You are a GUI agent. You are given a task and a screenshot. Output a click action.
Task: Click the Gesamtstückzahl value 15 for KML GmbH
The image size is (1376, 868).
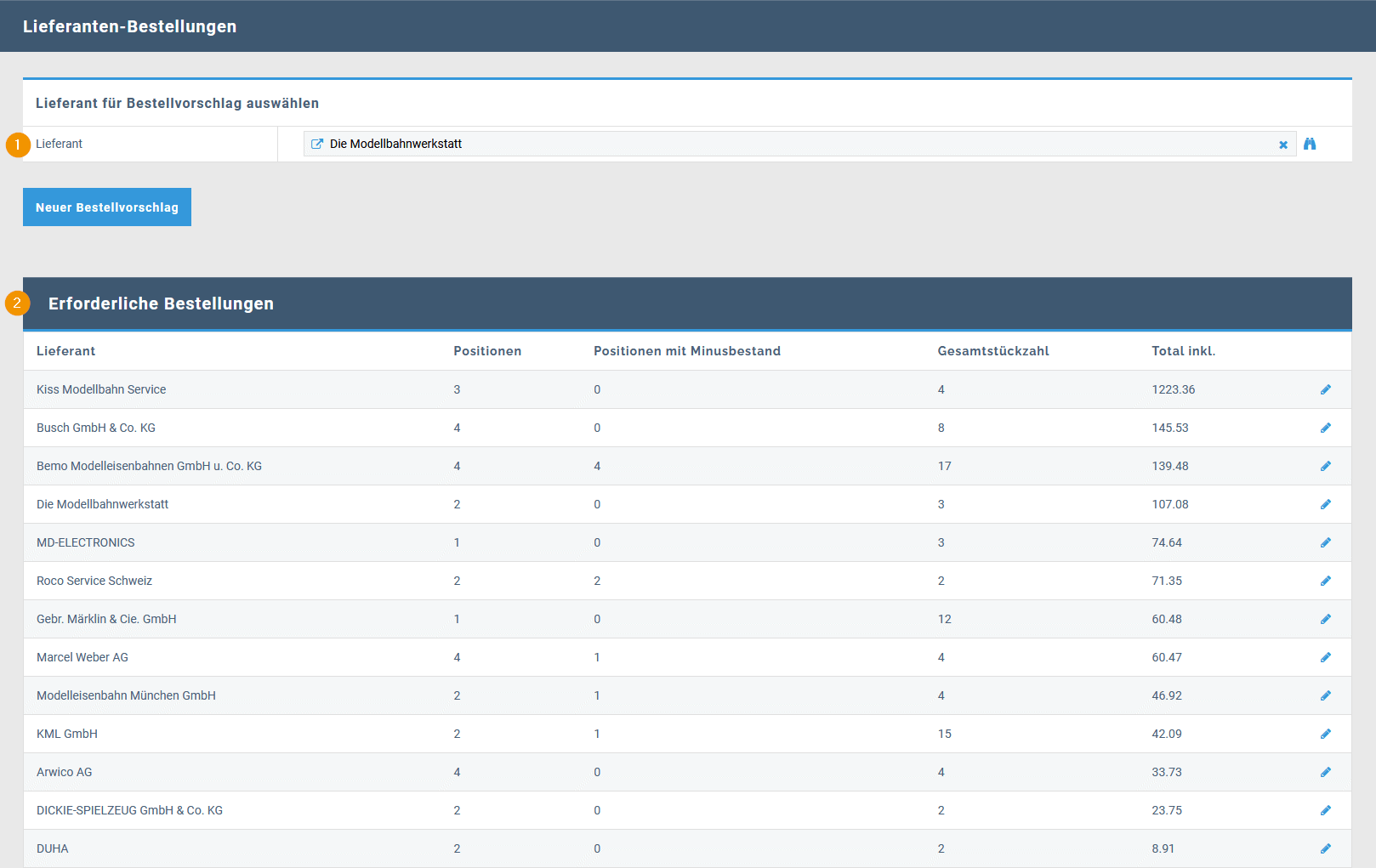[945, 734]
